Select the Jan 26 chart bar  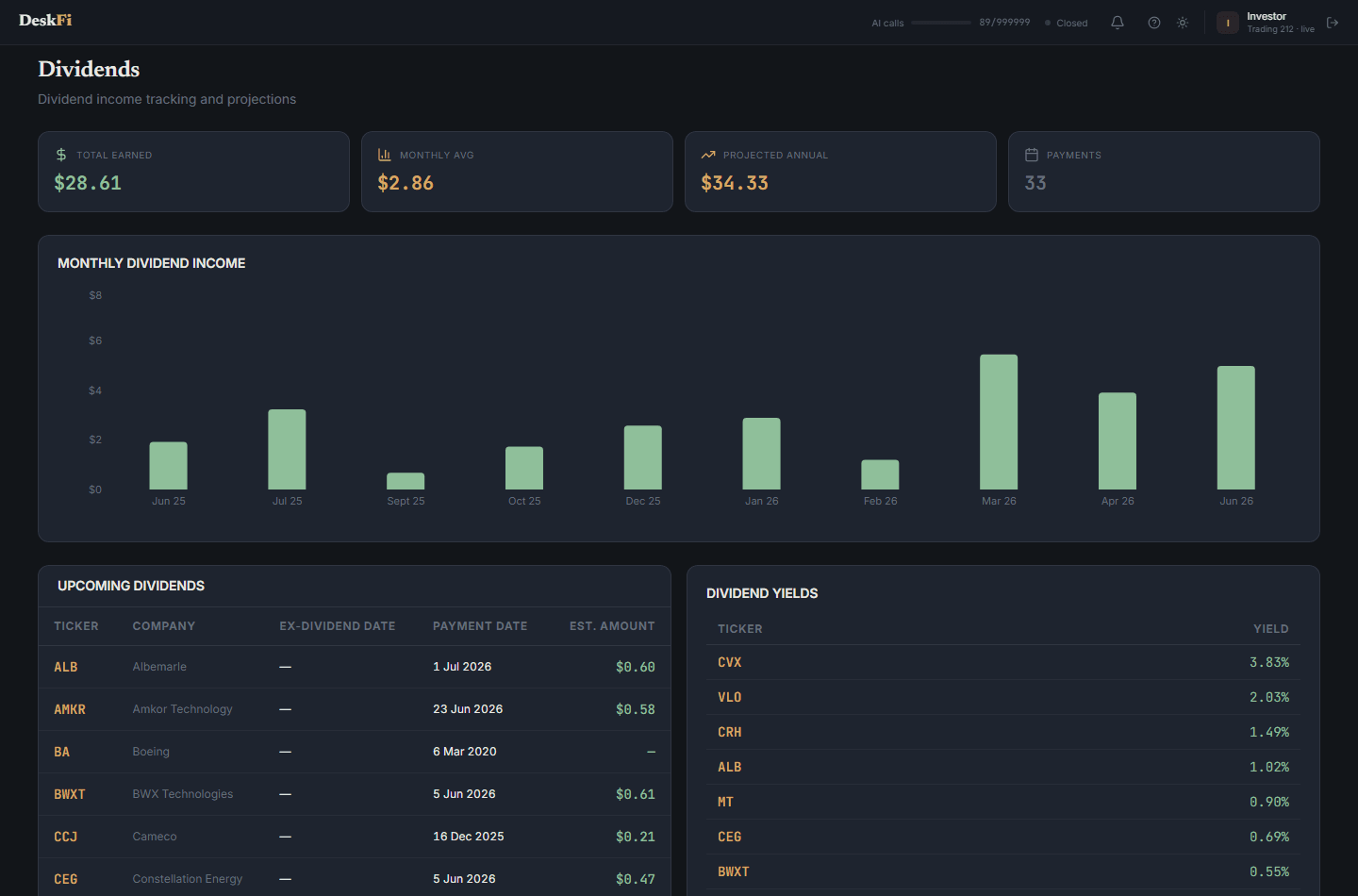click(761, 454)
